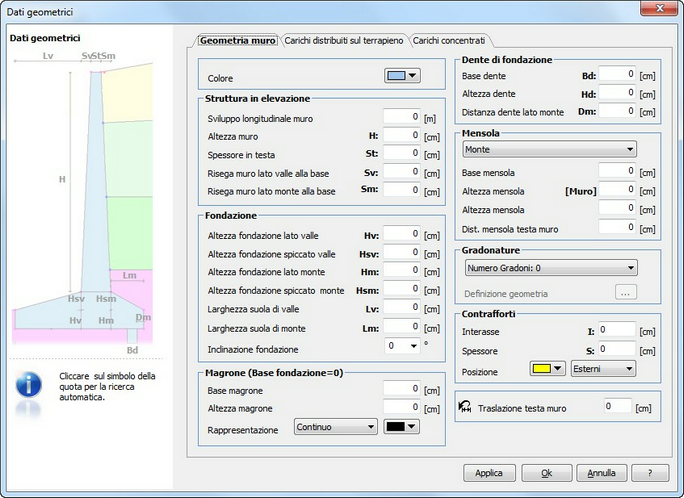Click the Base dente Bd input field
Screen dimensions: 684x498
[x=617, y=74]
